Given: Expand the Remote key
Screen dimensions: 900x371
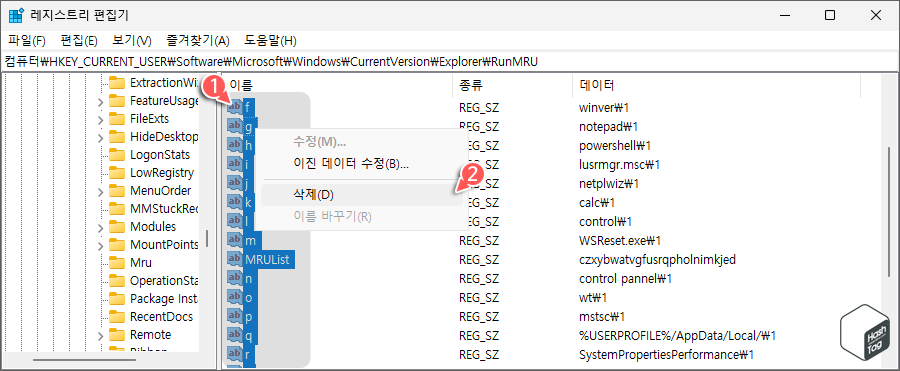Looking at the screenshot, I should [100, 335].
